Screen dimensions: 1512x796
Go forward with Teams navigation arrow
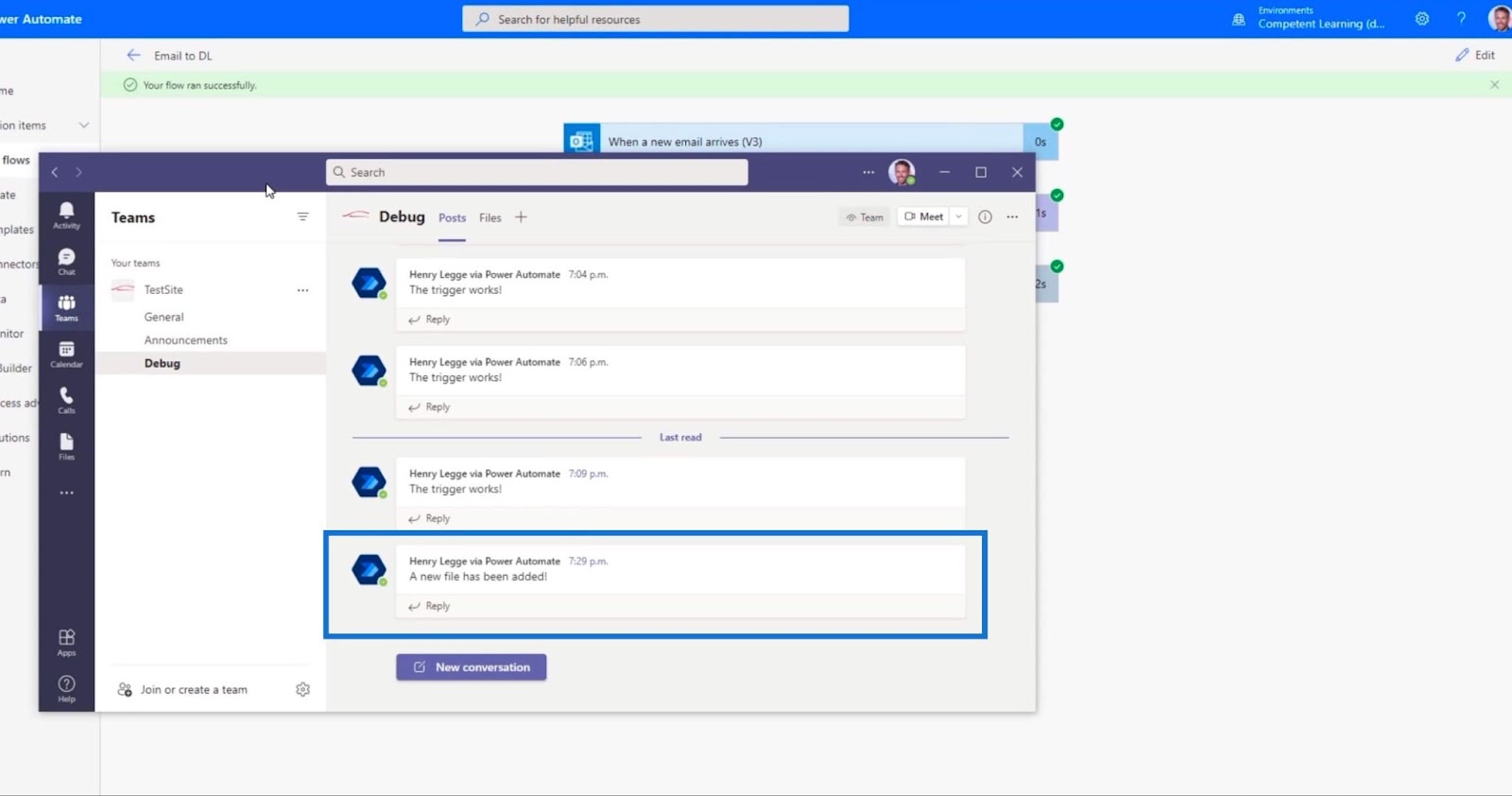pos(78,172)
